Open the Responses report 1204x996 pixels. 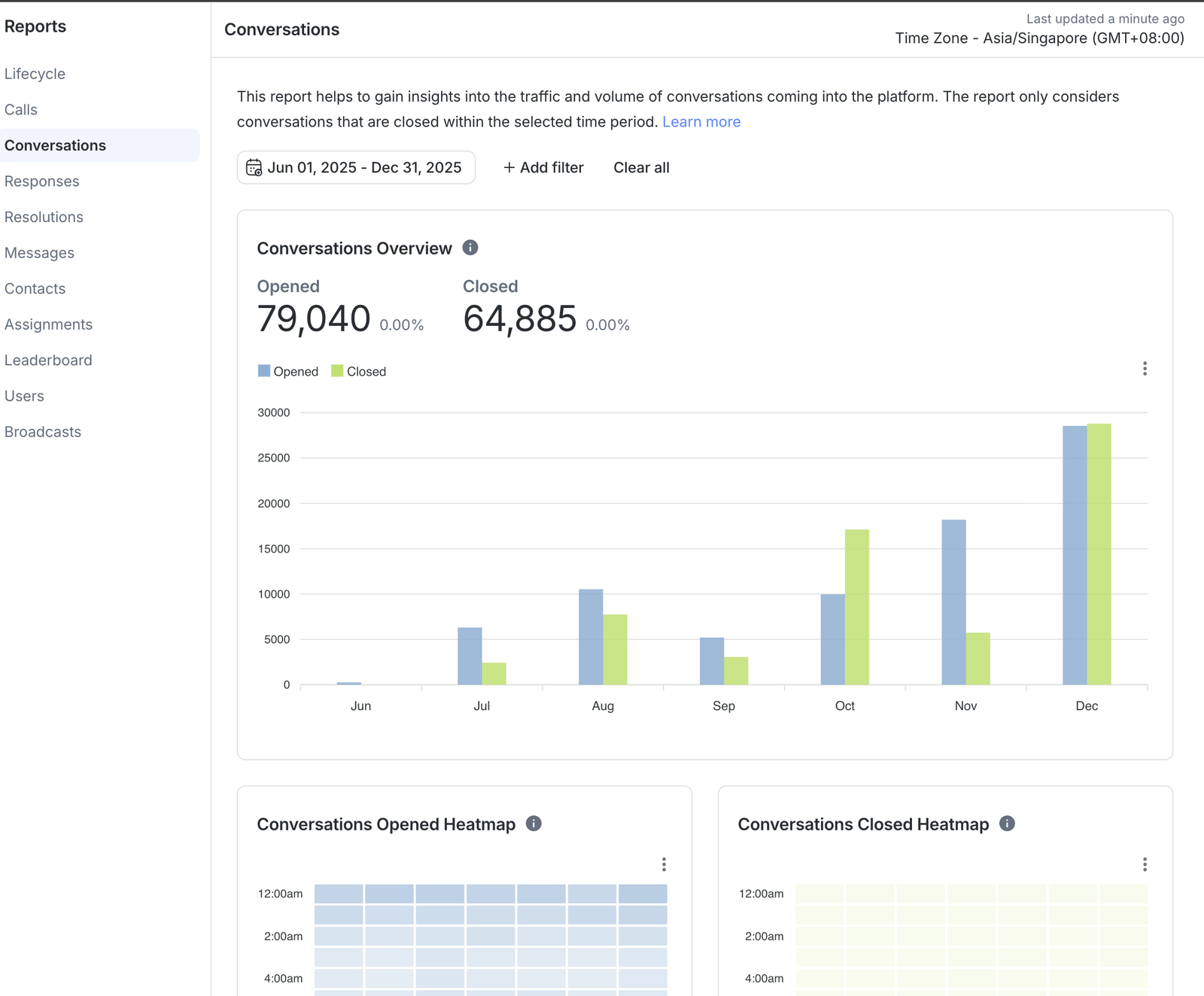pos(42,181)
